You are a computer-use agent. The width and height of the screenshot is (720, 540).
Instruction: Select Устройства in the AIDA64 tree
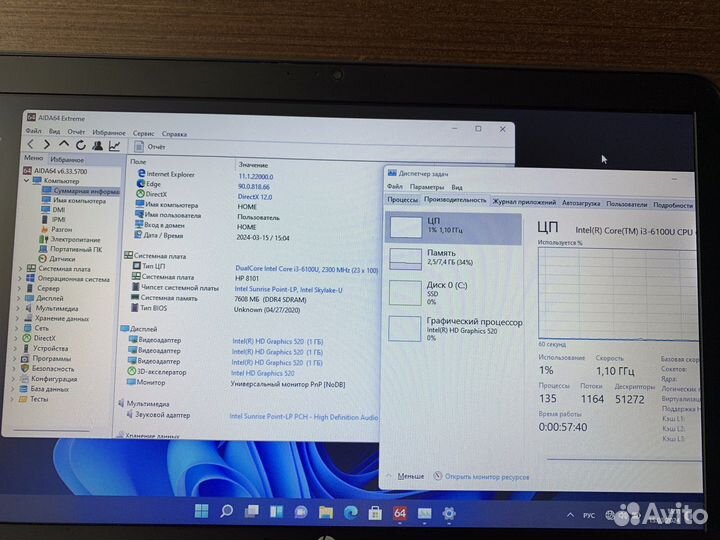point(45,349)
